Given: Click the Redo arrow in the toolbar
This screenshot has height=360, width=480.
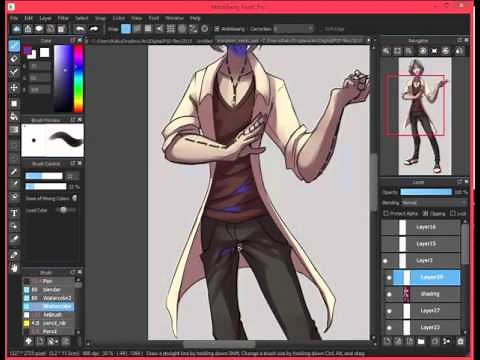Looking at the screenshot, I should (x=94, y=29).
